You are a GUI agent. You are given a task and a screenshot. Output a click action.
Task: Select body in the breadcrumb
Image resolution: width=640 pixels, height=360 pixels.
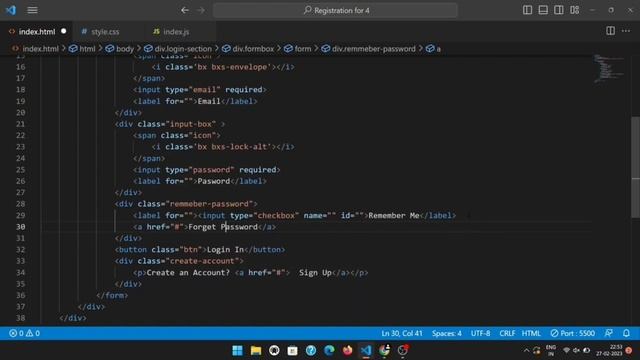[125, 49]
